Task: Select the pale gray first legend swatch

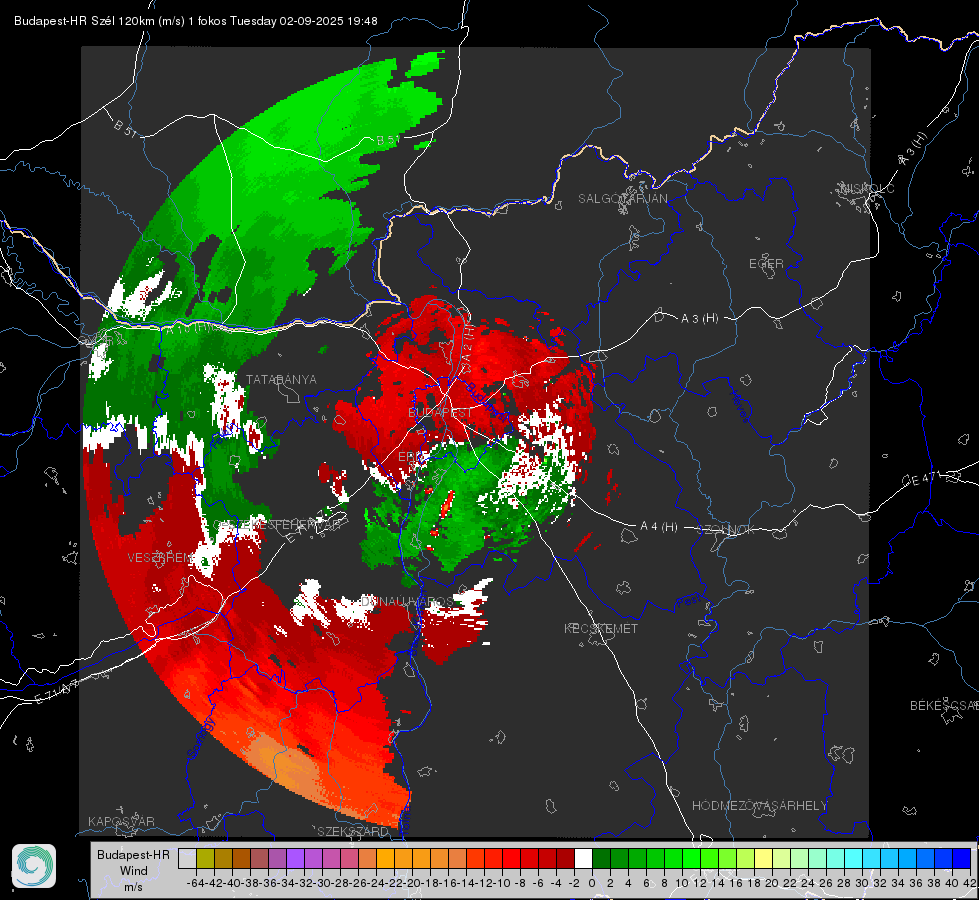Action: pos(187,858)
